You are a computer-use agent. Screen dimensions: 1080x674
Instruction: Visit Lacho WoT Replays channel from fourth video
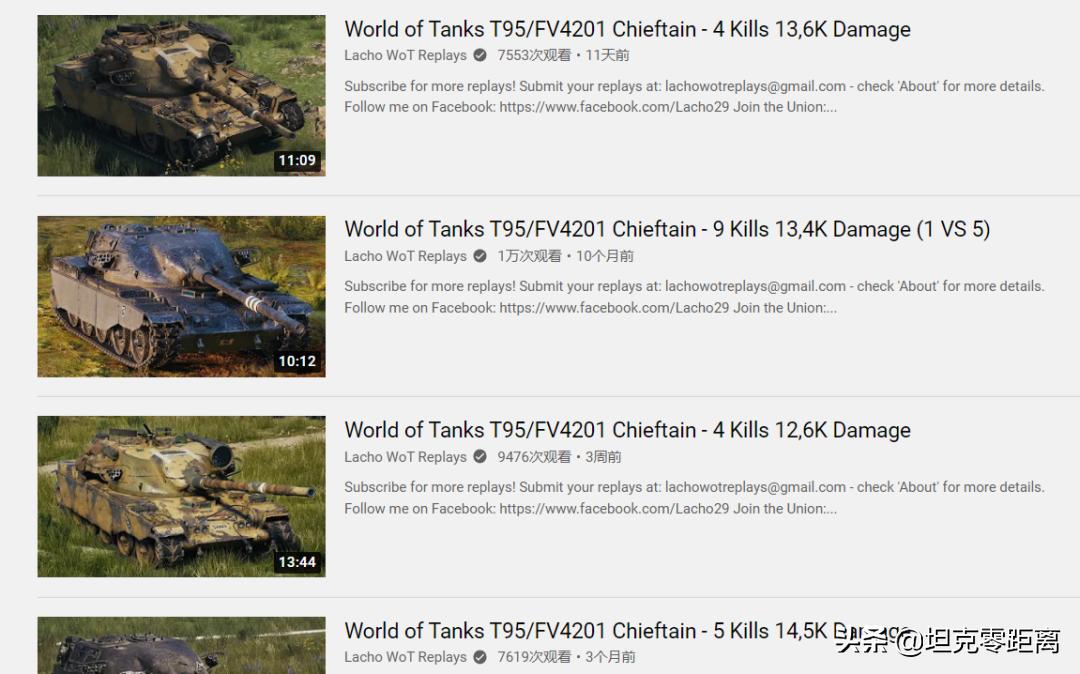[x=406, y=657]
